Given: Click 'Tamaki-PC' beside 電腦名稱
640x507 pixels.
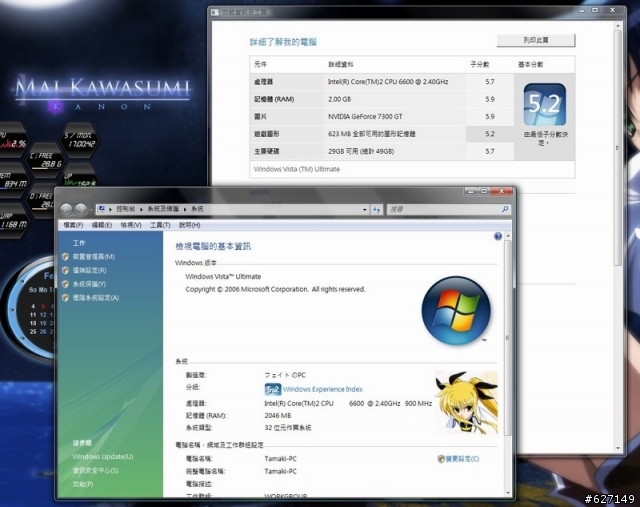Looking at the screenshot, I should click(x=280, y=459).
